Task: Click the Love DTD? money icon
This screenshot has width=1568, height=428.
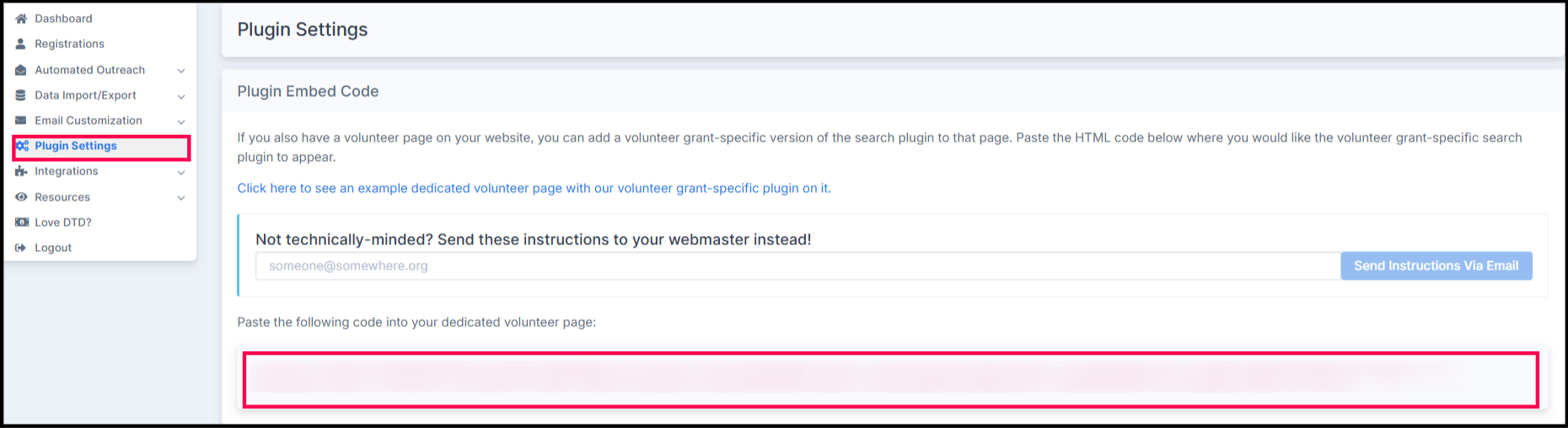Action: point(22,222)
